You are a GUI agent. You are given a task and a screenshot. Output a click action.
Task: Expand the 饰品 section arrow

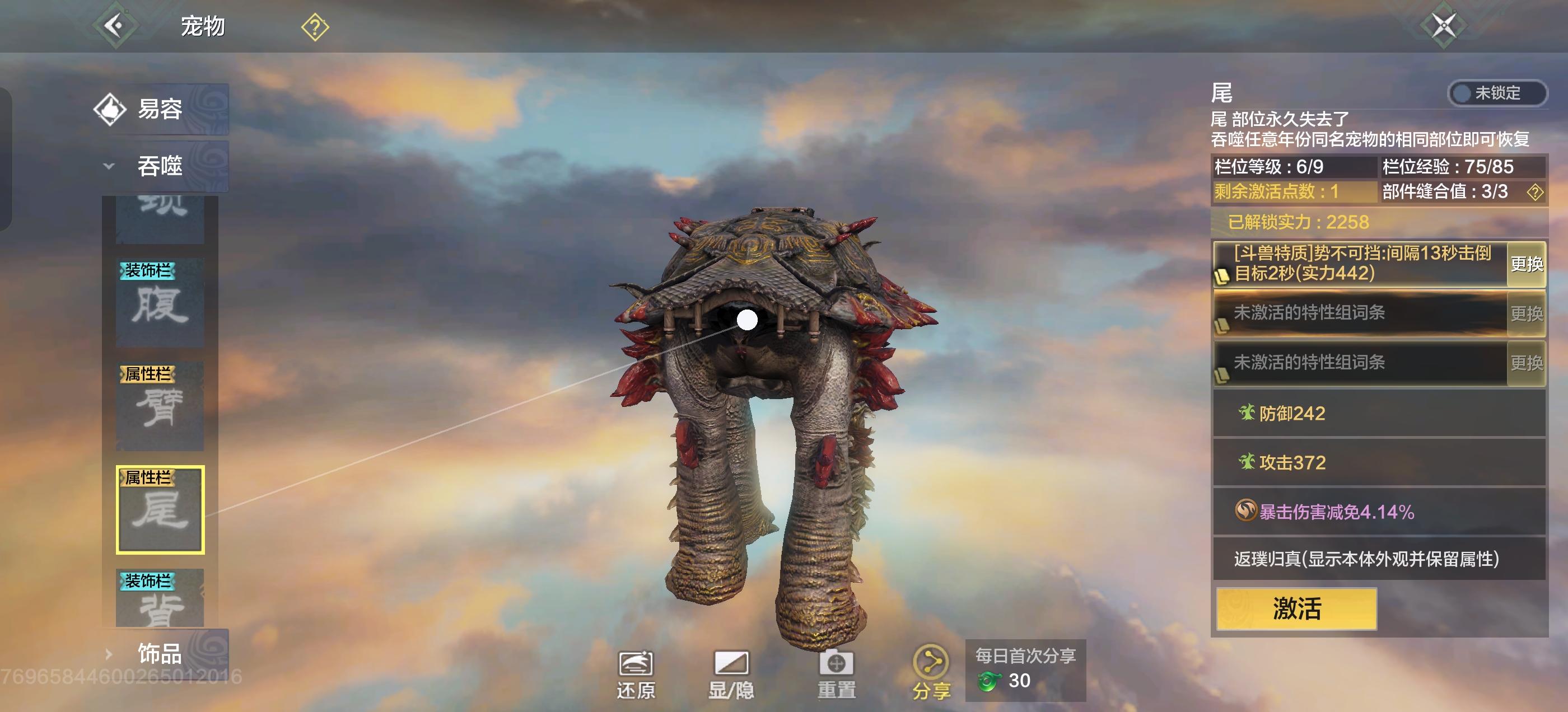pyautogui.click(x=109, y=654)
